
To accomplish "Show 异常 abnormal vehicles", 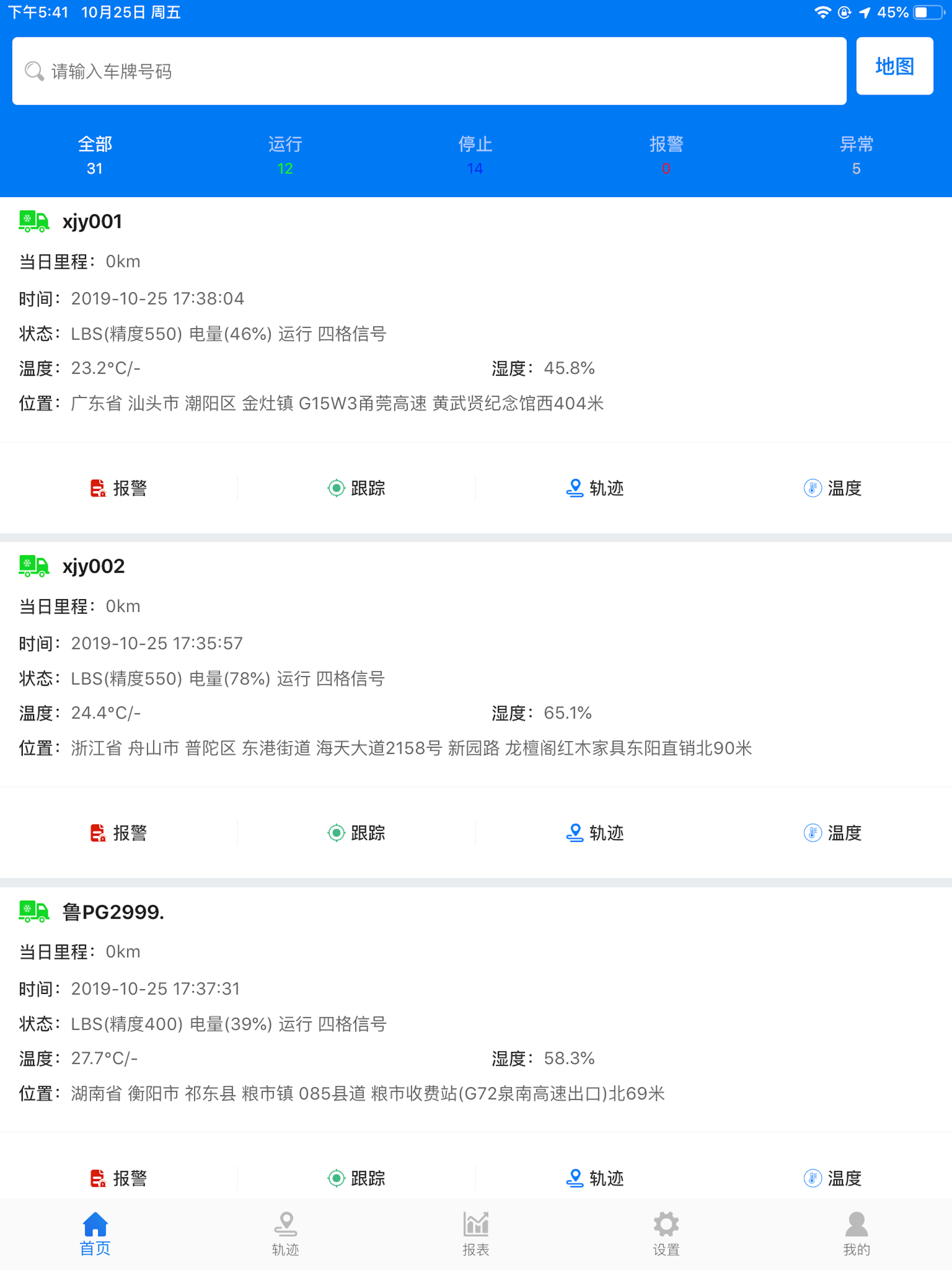I will (856, 155).
